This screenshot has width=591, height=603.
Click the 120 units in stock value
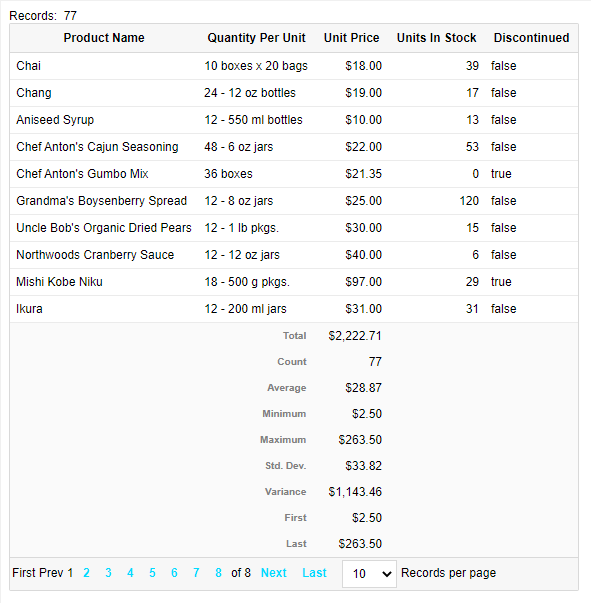click(x=469, y=201)
